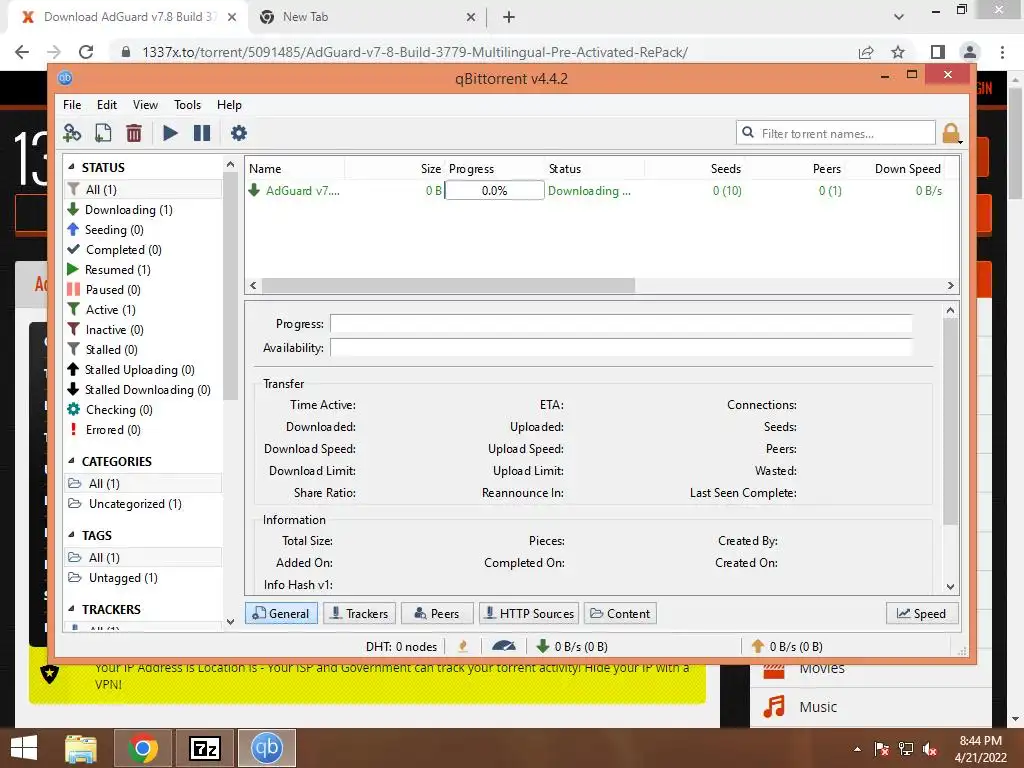This screenshot has height=768, width=1024.
Task: Open the Help menu
Action: click(x=229, y=104)
